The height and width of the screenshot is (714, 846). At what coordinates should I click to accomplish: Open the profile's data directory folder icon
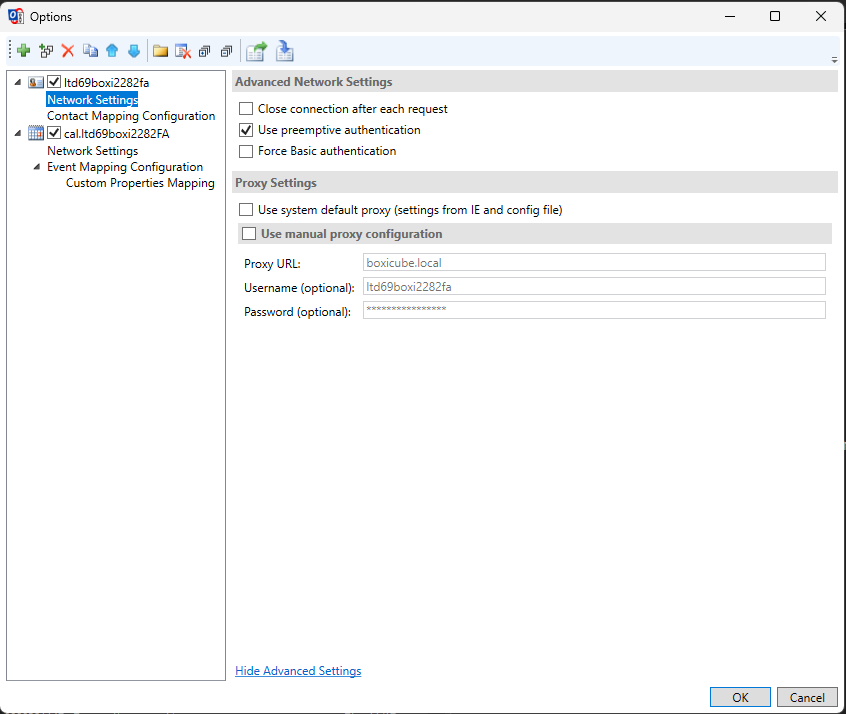point(160,51)
